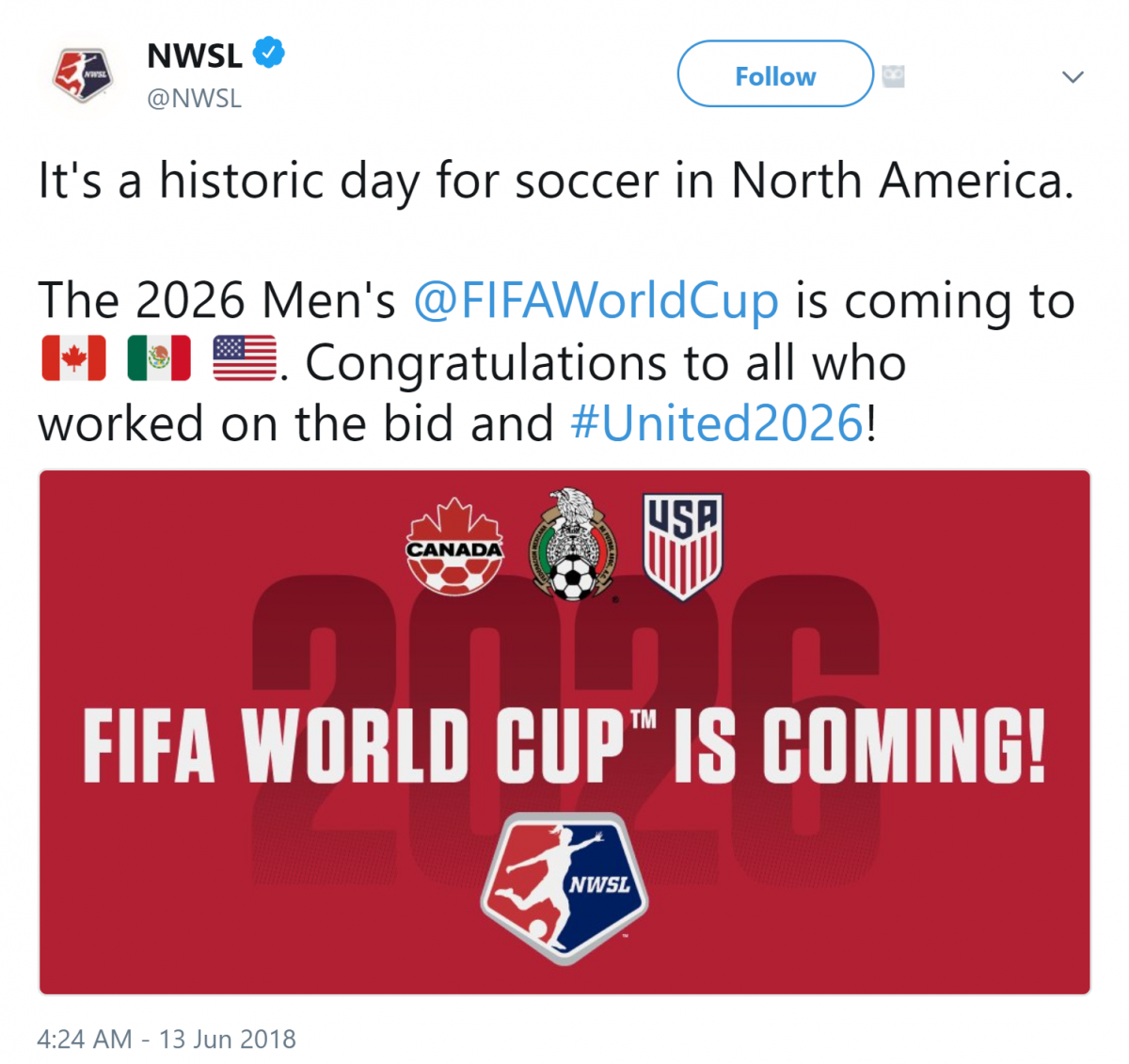Image resolution: width=1129 pixels, height=1064 pixels.
Task: Open the FIFA World Cup image thumbnail
Action: [x=564, y=732]
